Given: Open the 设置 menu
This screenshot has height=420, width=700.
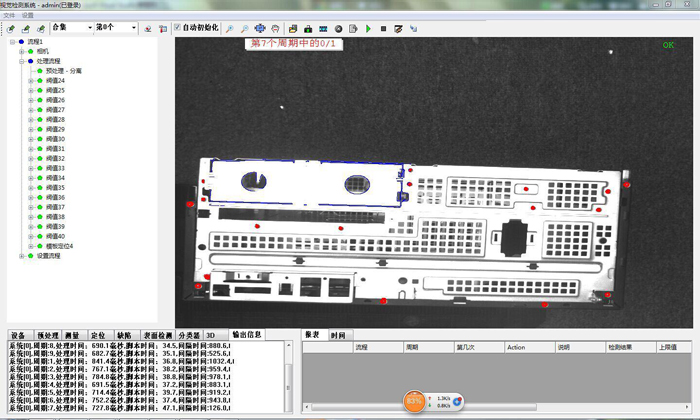Looking at the screenshot, I should [x=28, y=16].
